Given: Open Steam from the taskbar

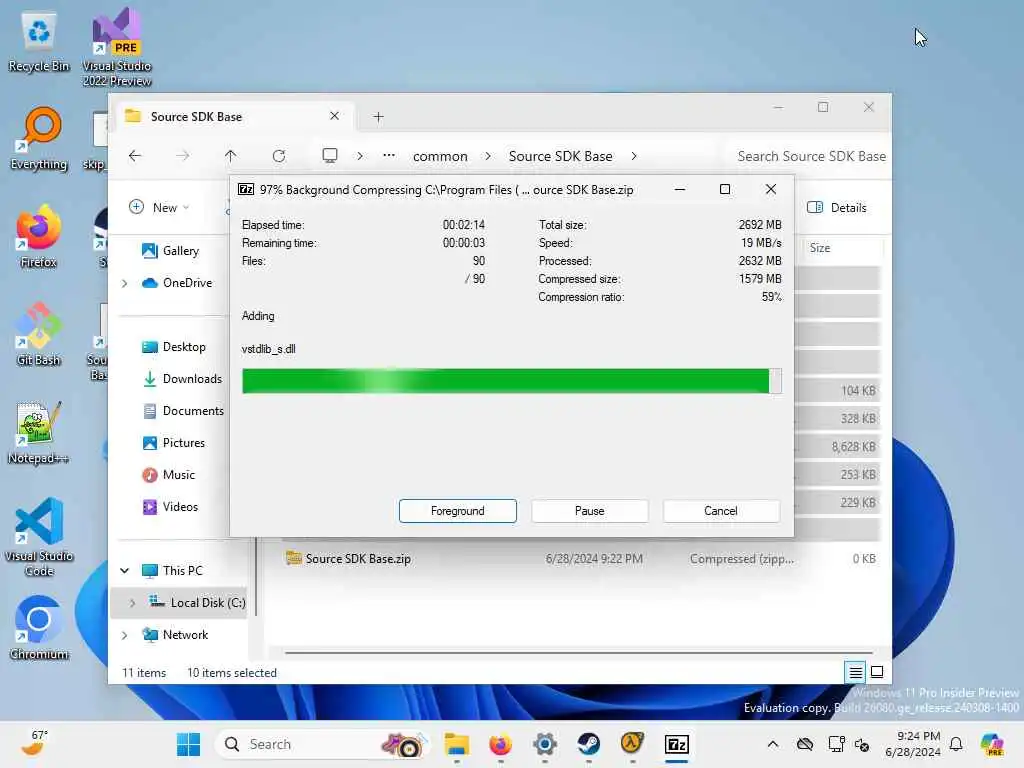Looking at the screenshot, I should (588, 744).
